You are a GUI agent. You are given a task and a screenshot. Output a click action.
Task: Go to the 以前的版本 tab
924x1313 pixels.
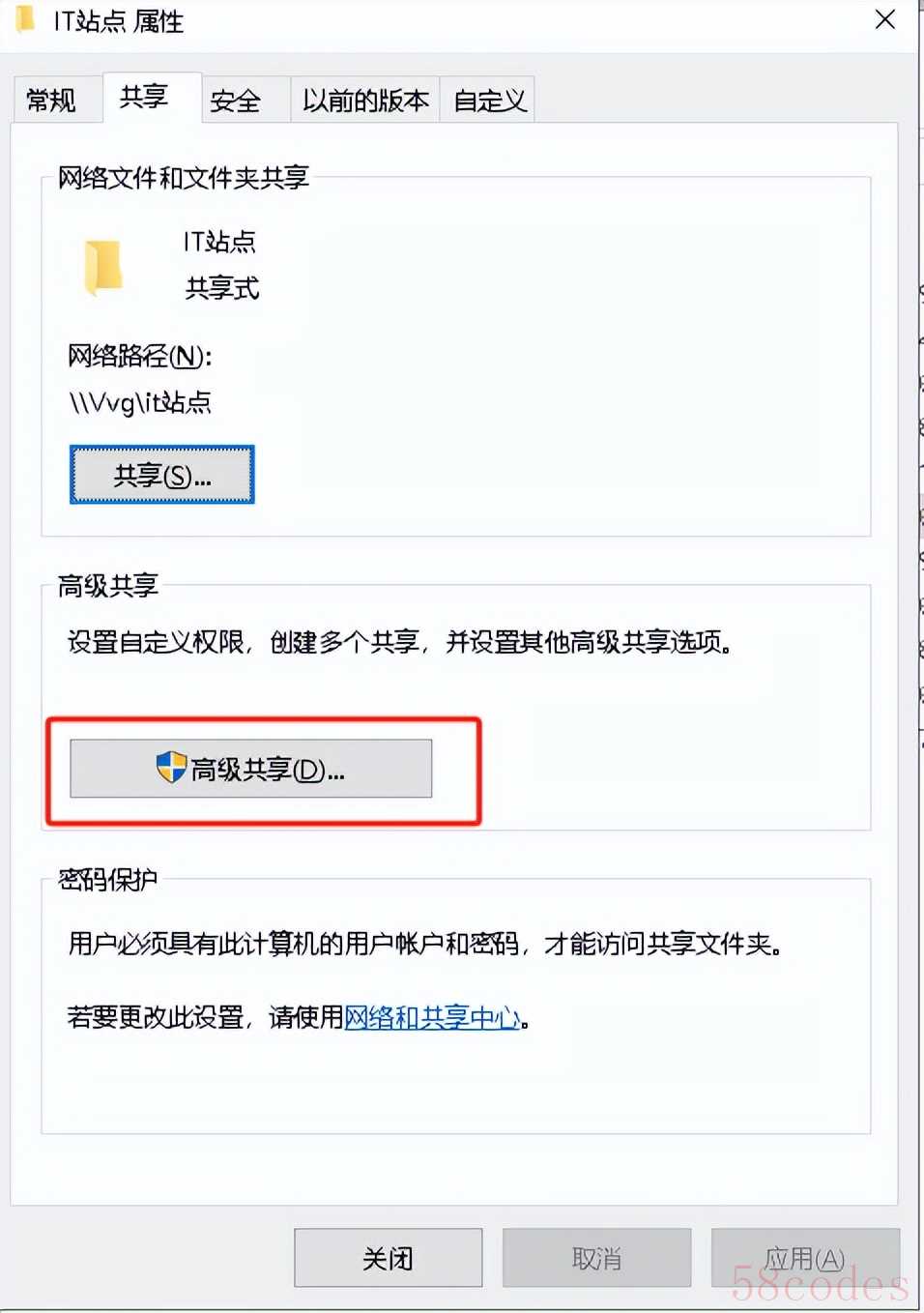[365, 101]
